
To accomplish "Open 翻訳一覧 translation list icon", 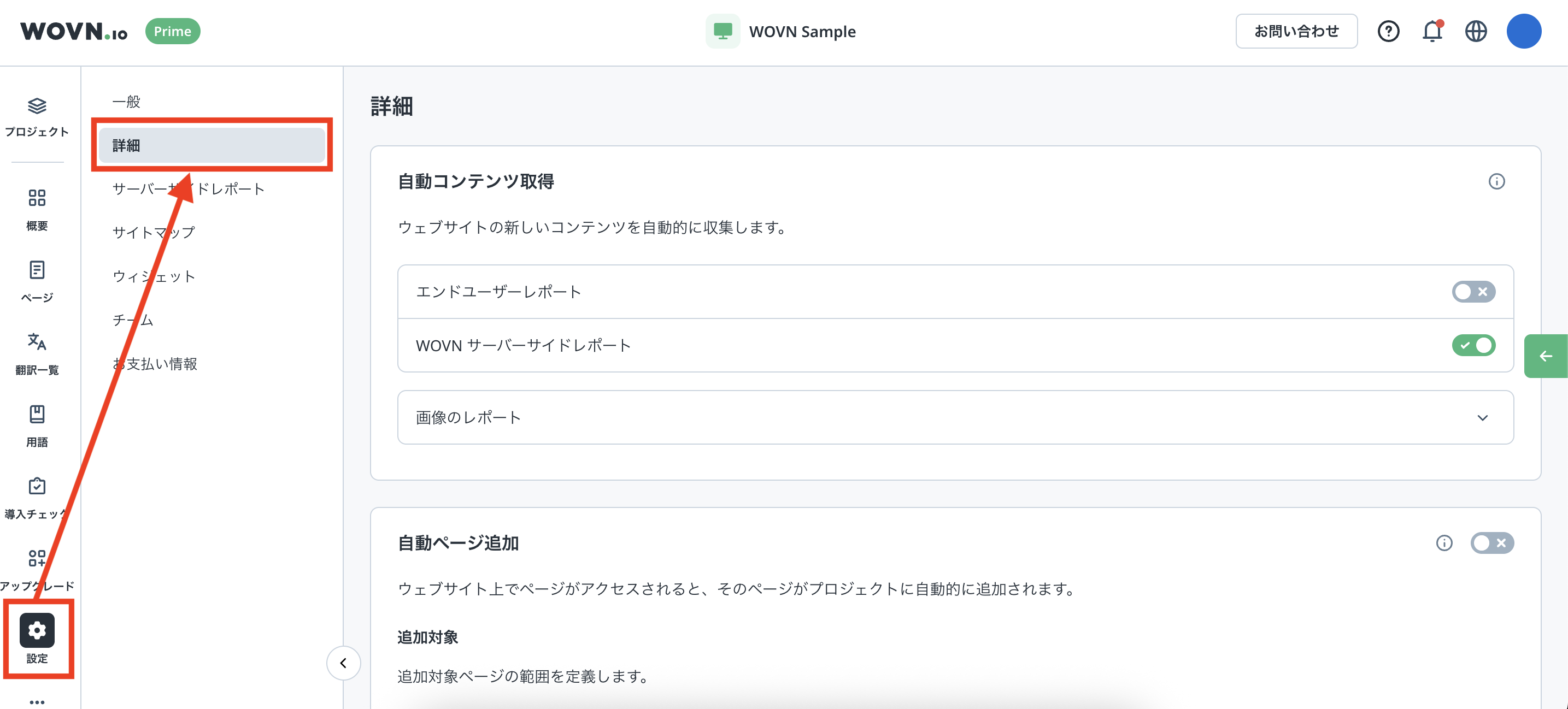I will [x=37, y=342].
